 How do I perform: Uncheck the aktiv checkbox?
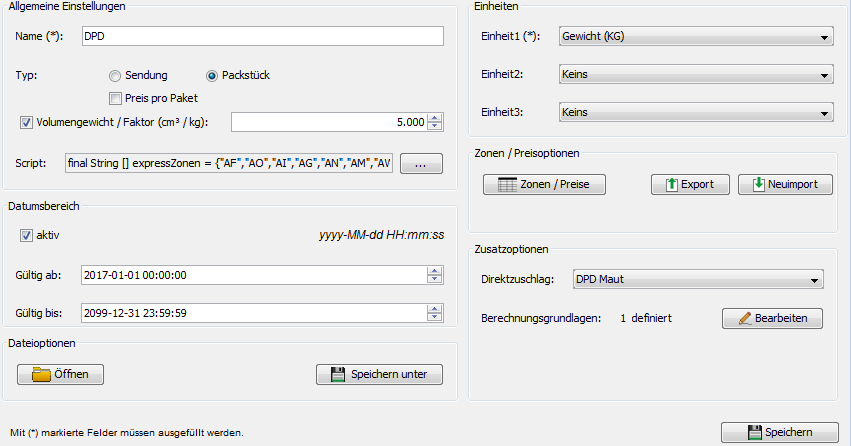click(x=26, y=236)
